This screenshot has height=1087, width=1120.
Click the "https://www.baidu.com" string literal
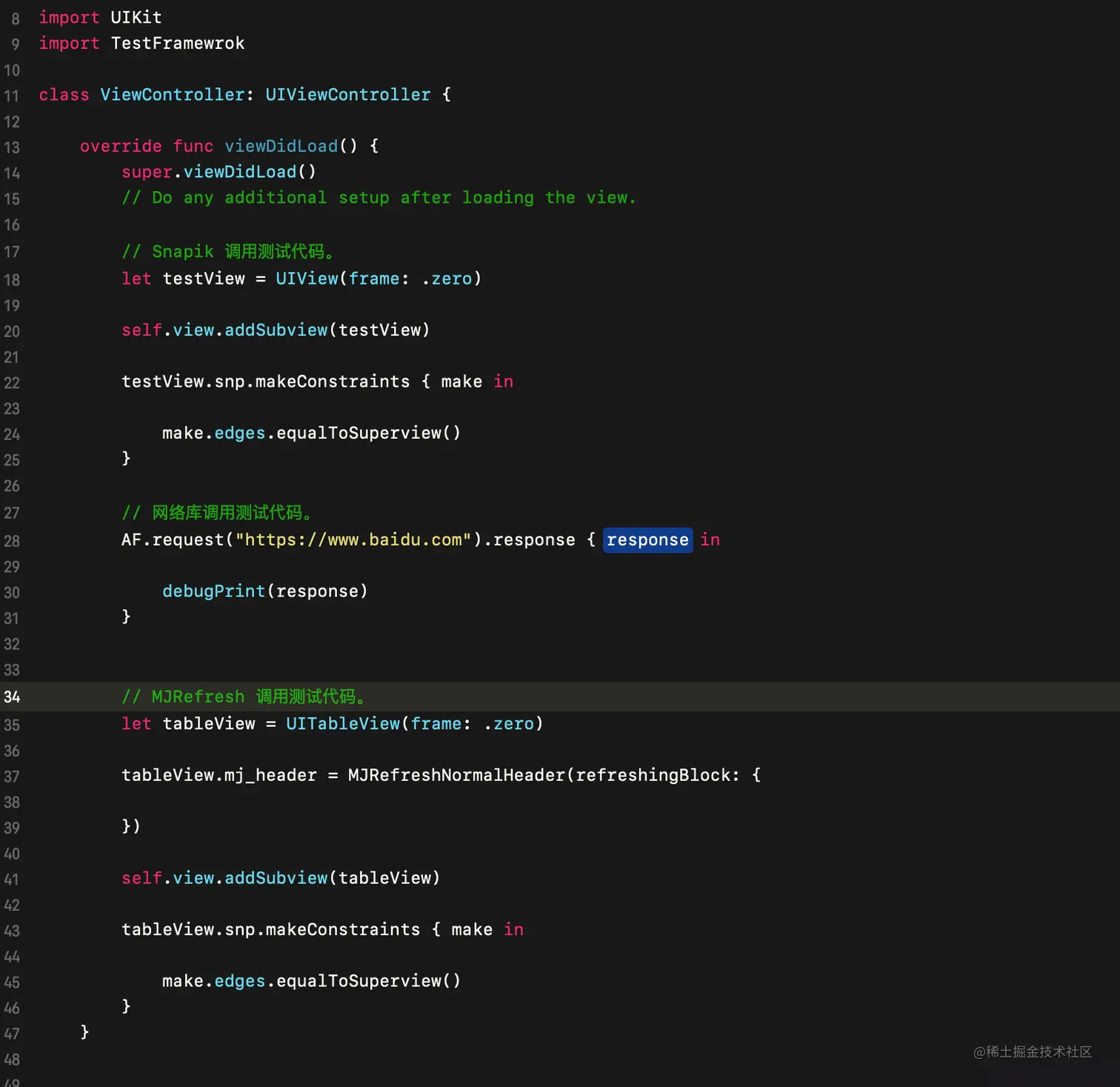[x=353, y=540]
